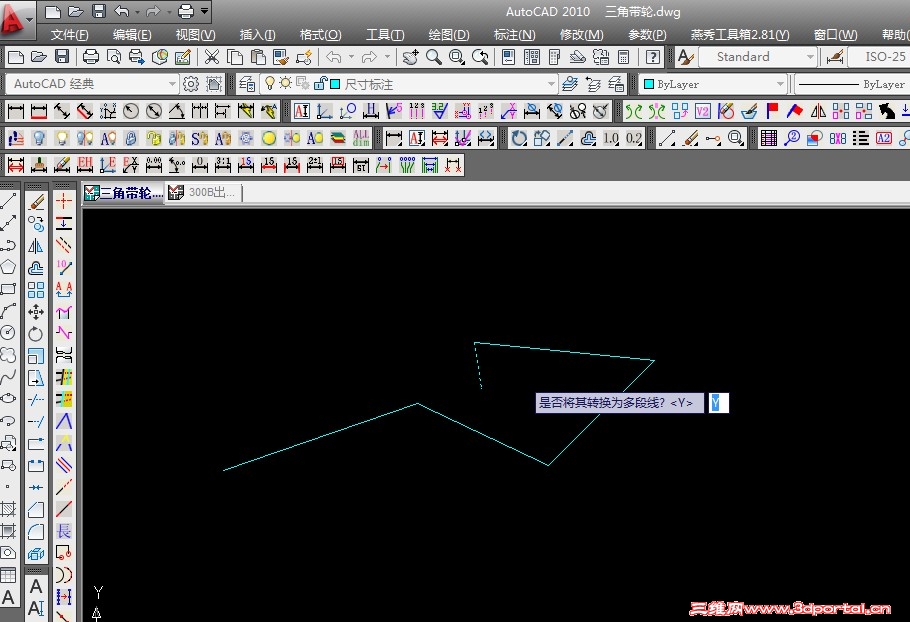This screenshot has width=910, height=622.
Task: Click the Make Object's Layer Current icon
Action: pos(570,84)
